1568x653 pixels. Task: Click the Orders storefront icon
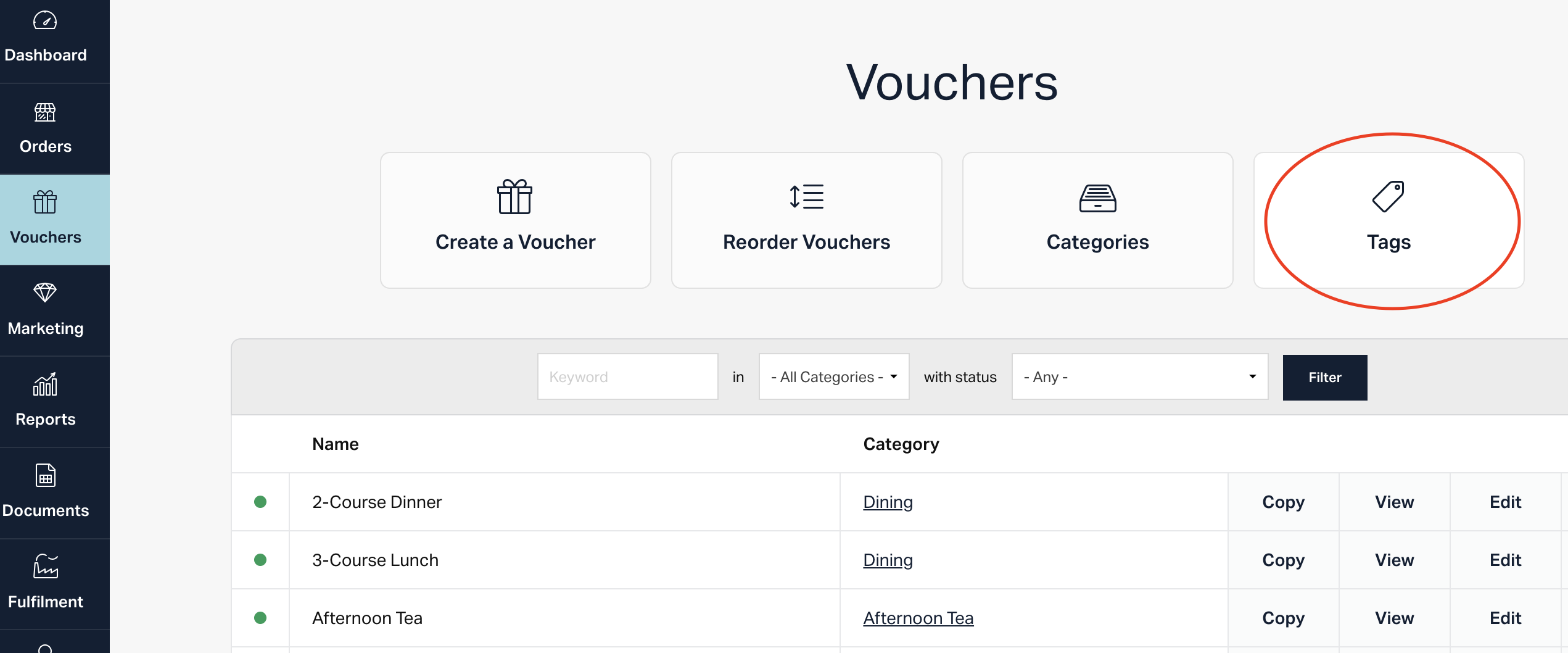pyautogui.click(x=45, y=112)
